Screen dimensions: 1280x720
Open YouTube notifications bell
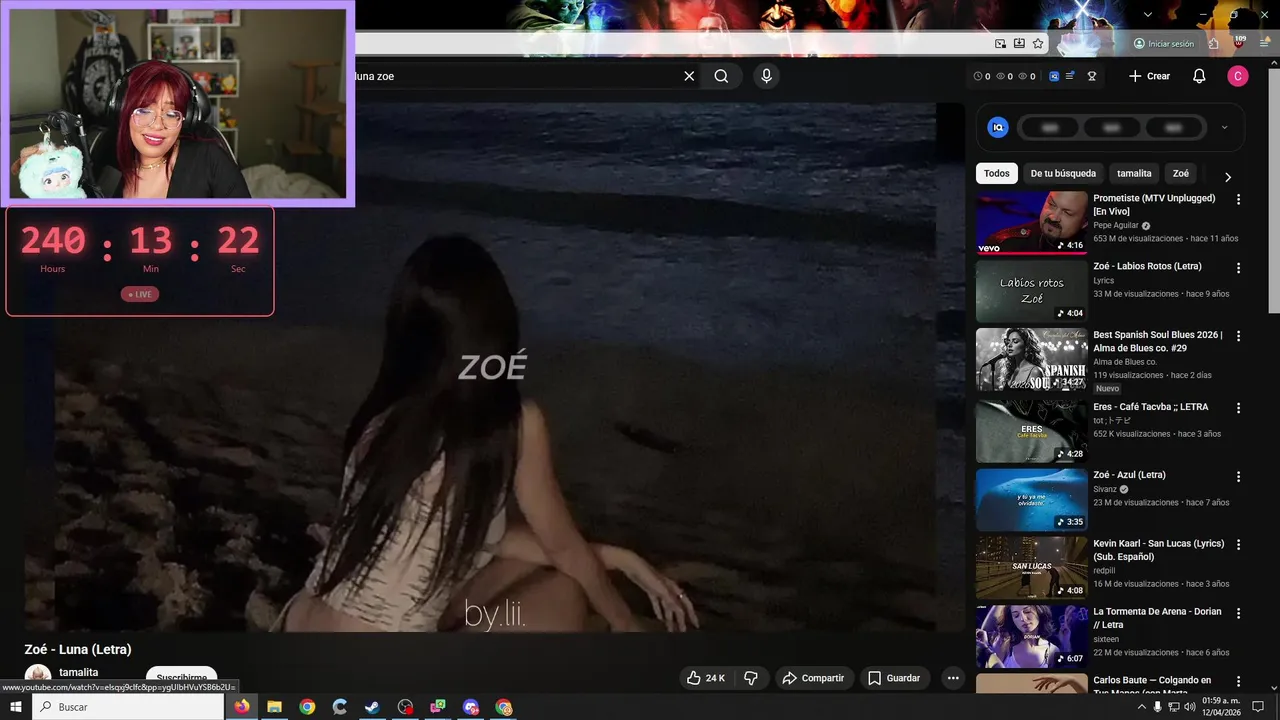click(1199, 76)
